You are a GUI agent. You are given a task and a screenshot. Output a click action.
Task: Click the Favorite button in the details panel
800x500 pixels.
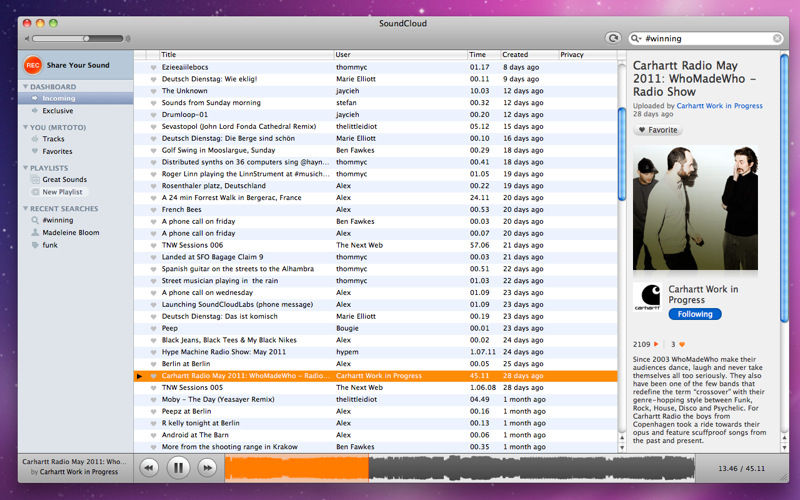pyautogui.click(x=658, y=130)
